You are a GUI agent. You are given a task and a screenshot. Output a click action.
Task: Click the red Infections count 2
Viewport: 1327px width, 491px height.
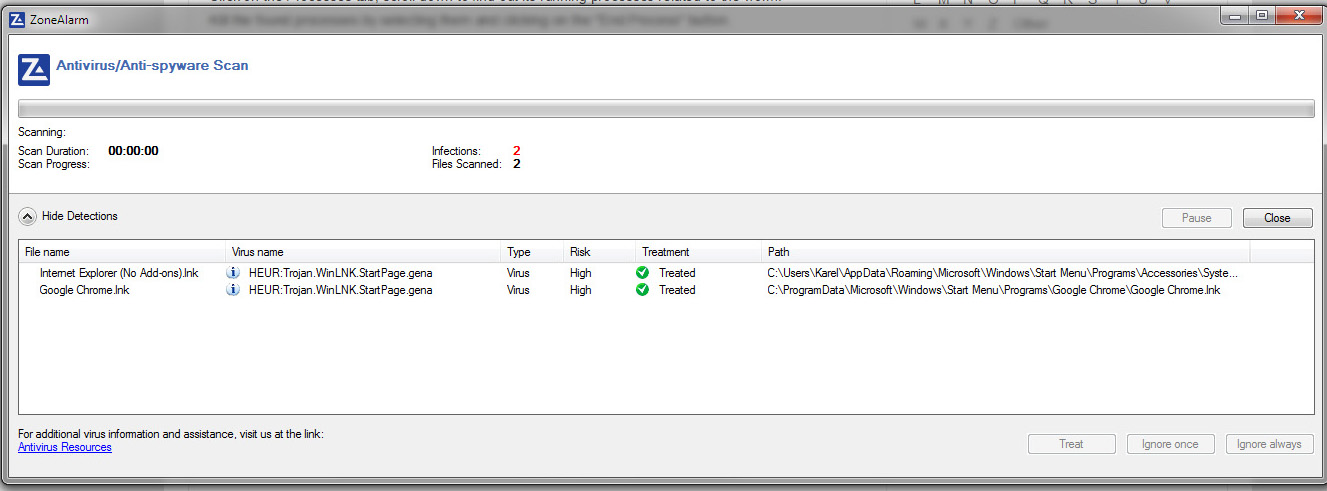click(517, 151)
